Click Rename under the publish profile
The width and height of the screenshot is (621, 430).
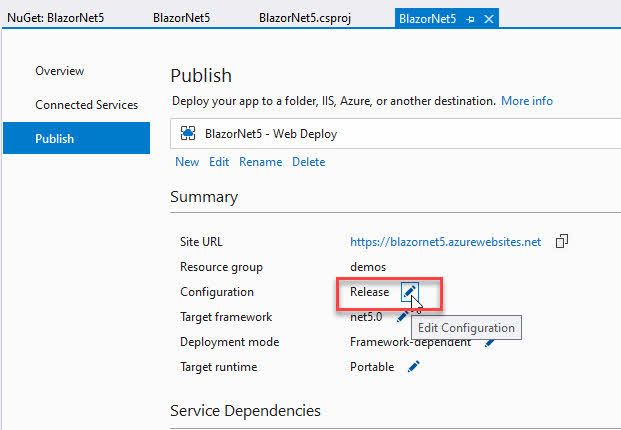[260, 162]
